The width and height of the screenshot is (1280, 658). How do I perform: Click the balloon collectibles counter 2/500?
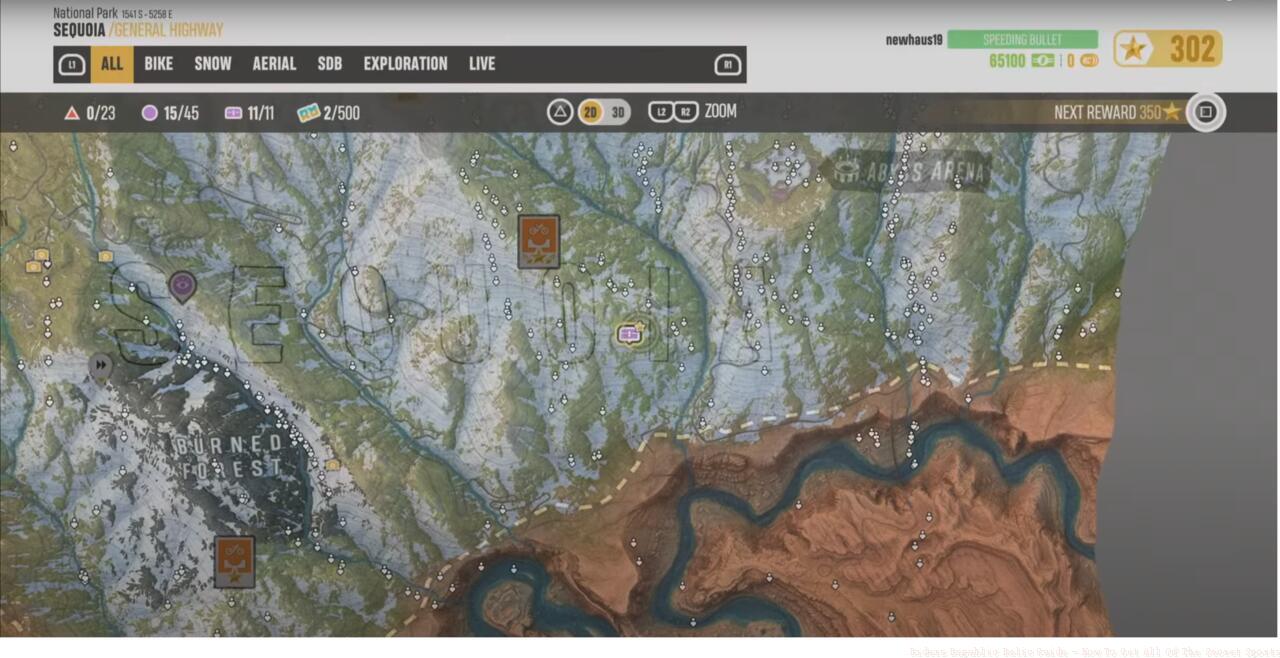point(328,113)
